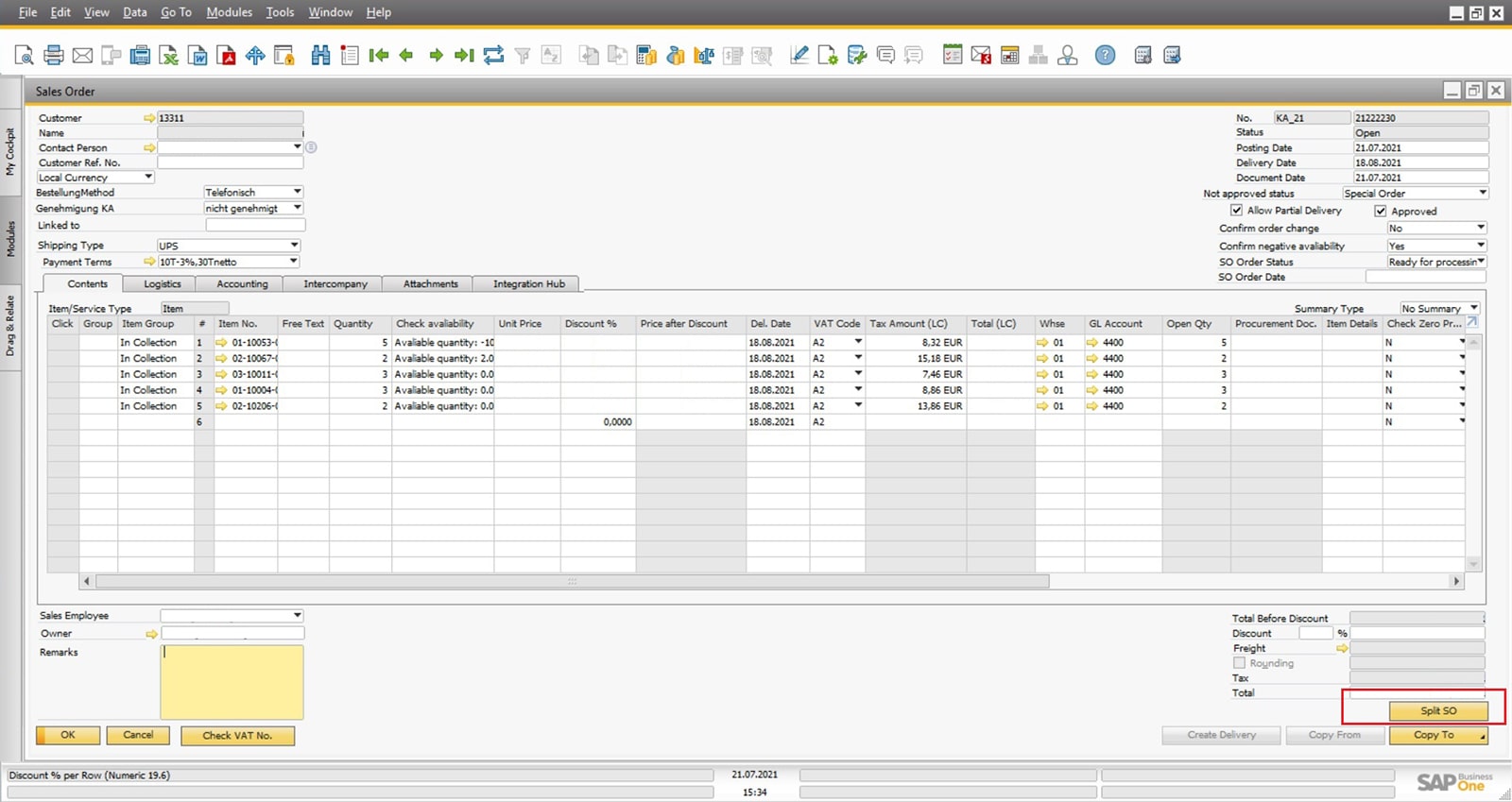Image resolution: width=1512 pixels, height=802 pixels.
Task: Expand Genehmigung KA dropdown
Action: pos(297,208)
